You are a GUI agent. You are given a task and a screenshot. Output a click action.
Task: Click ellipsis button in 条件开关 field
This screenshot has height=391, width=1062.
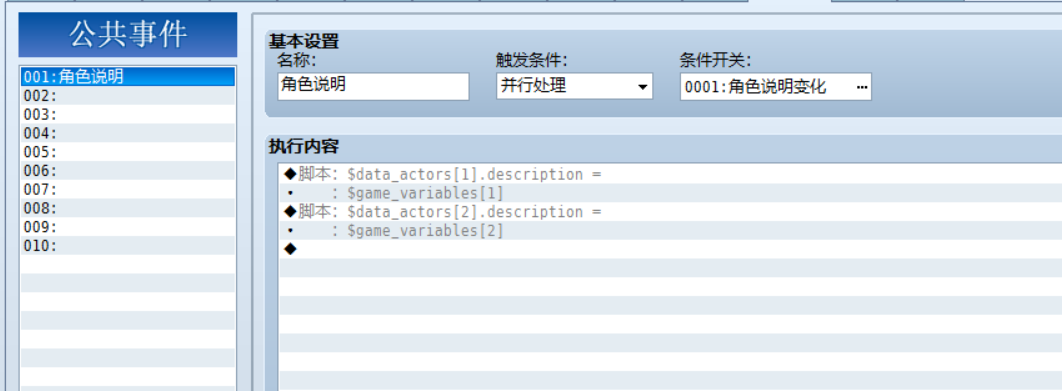(862, 87)
